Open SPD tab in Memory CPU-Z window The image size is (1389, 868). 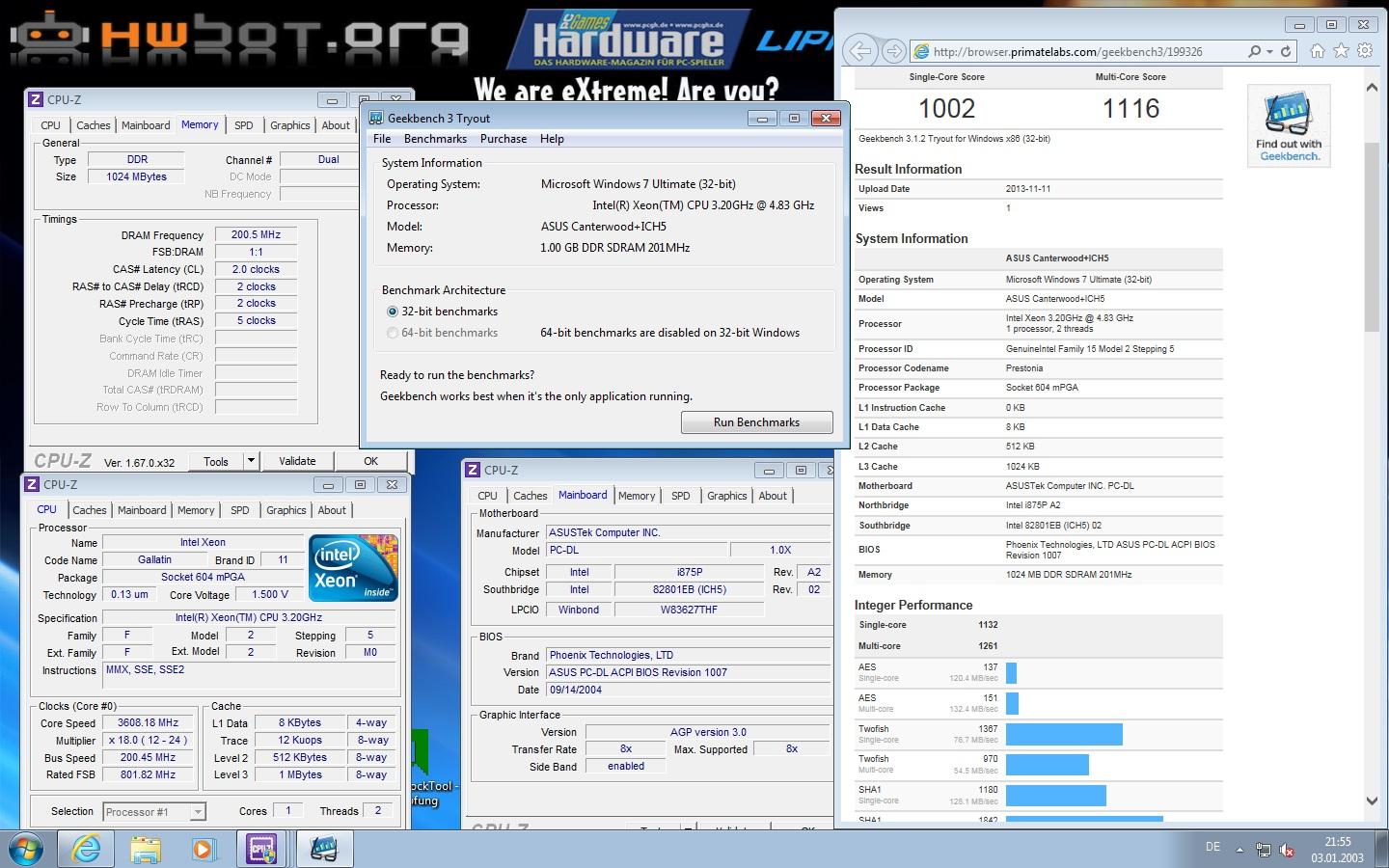(x=244, y=125)
